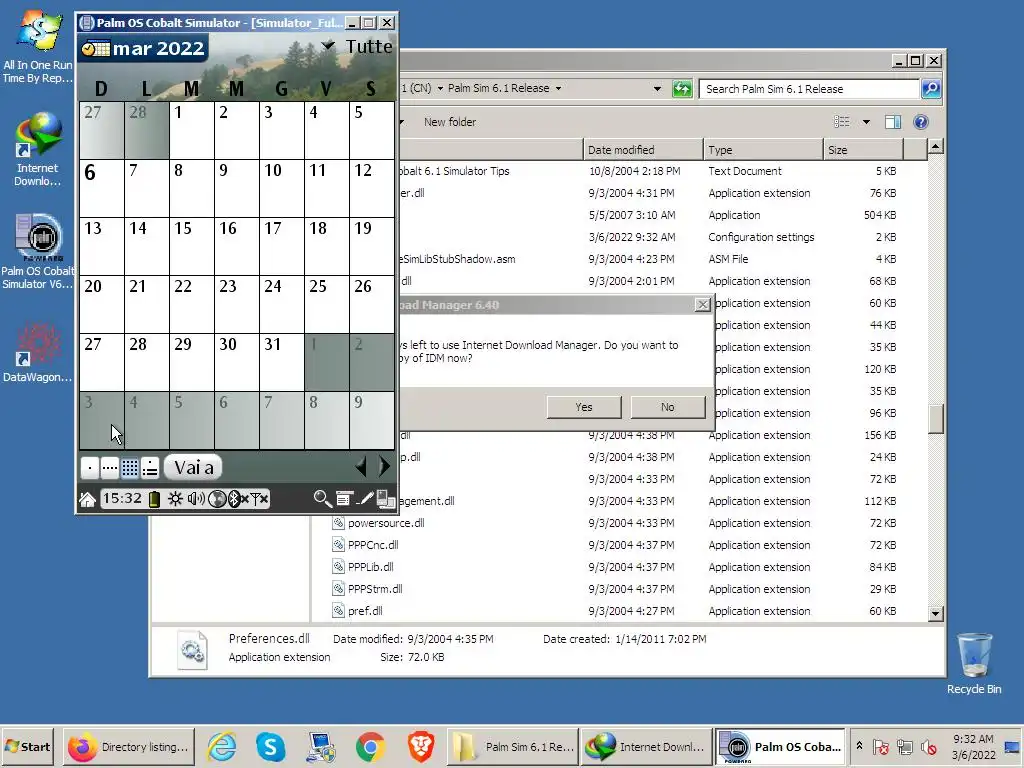The width and height of the screenshot is (1024, 768).
Task: Go to previous month with left arrow
Action: point(361,466)
